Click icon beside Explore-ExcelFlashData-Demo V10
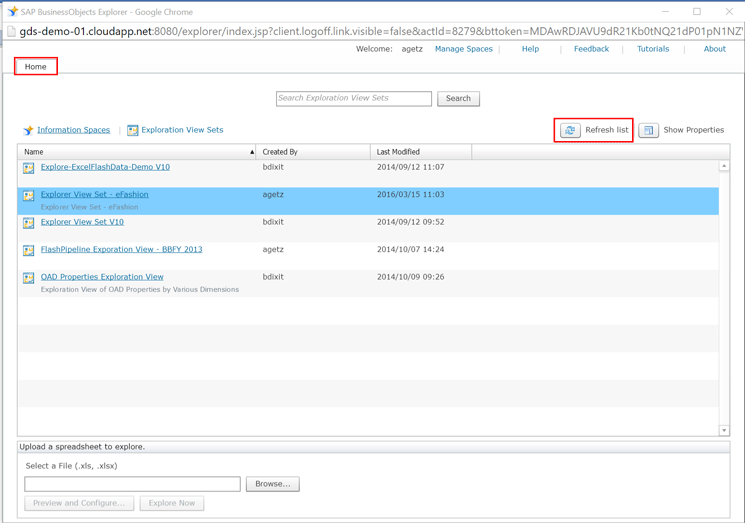 (x=29, y=168)
